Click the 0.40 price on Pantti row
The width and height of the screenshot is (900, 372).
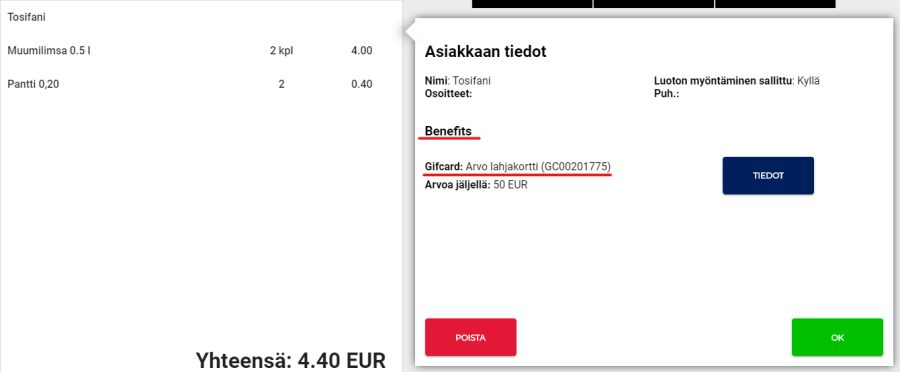coord(362,84)
